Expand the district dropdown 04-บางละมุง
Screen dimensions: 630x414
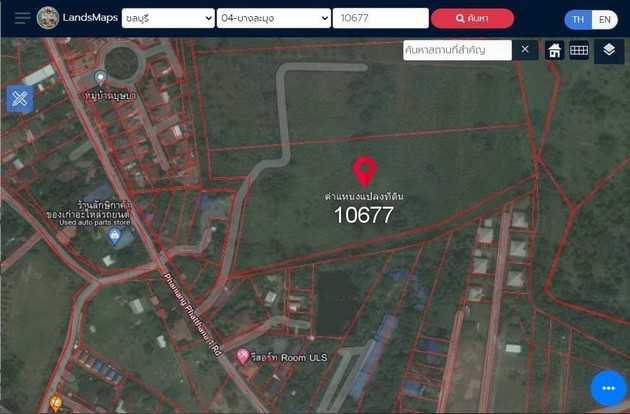click(273, 18)
